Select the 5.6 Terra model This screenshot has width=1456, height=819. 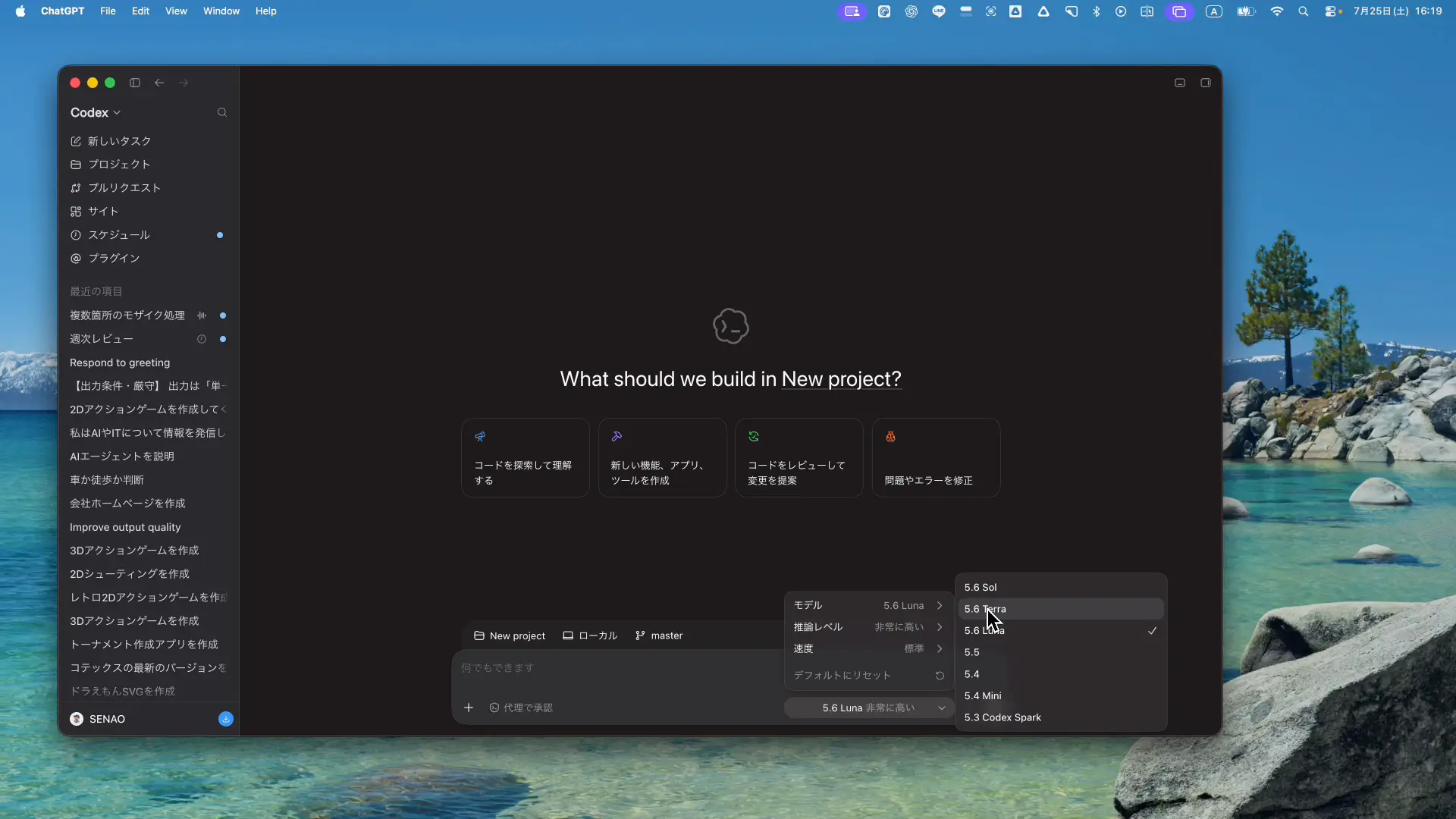1060,609
